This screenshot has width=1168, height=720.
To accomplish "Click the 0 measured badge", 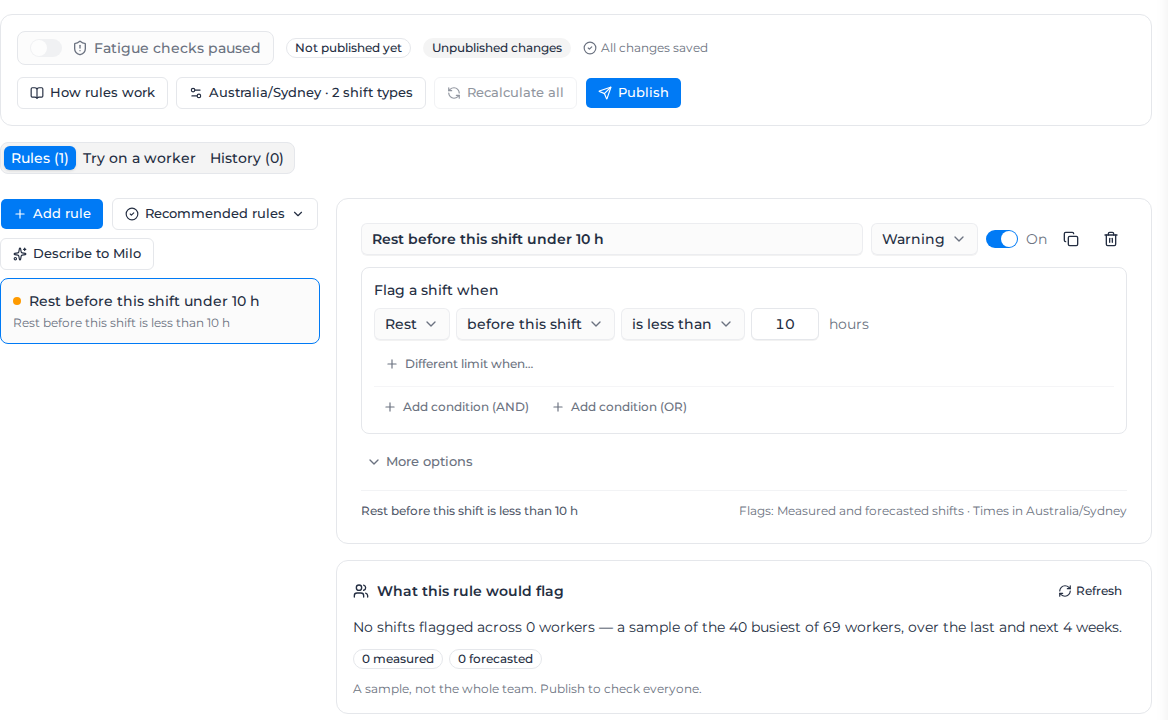I will click(398, 659).
